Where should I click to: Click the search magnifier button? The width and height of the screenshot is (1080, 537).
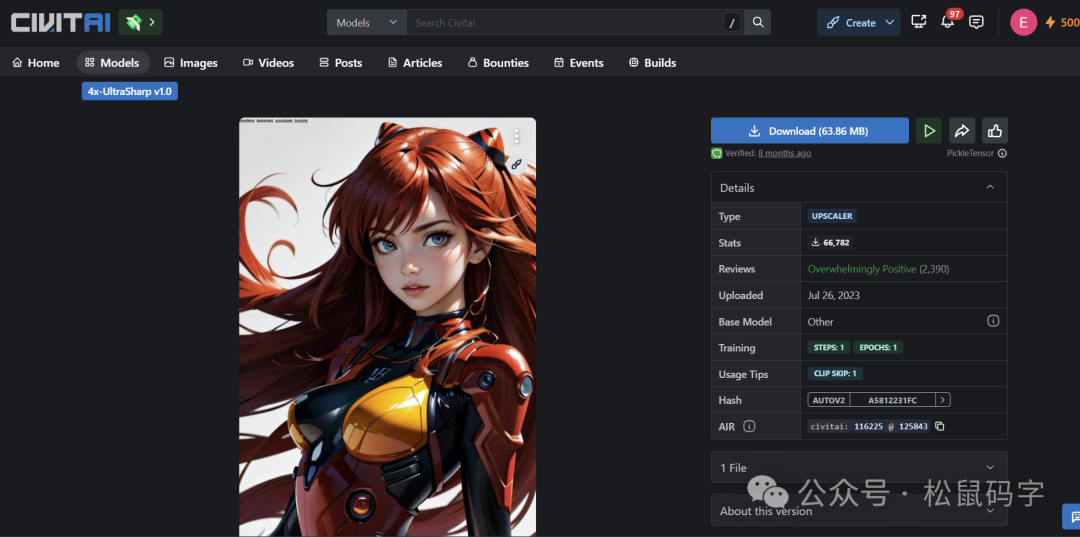point(758,23)
